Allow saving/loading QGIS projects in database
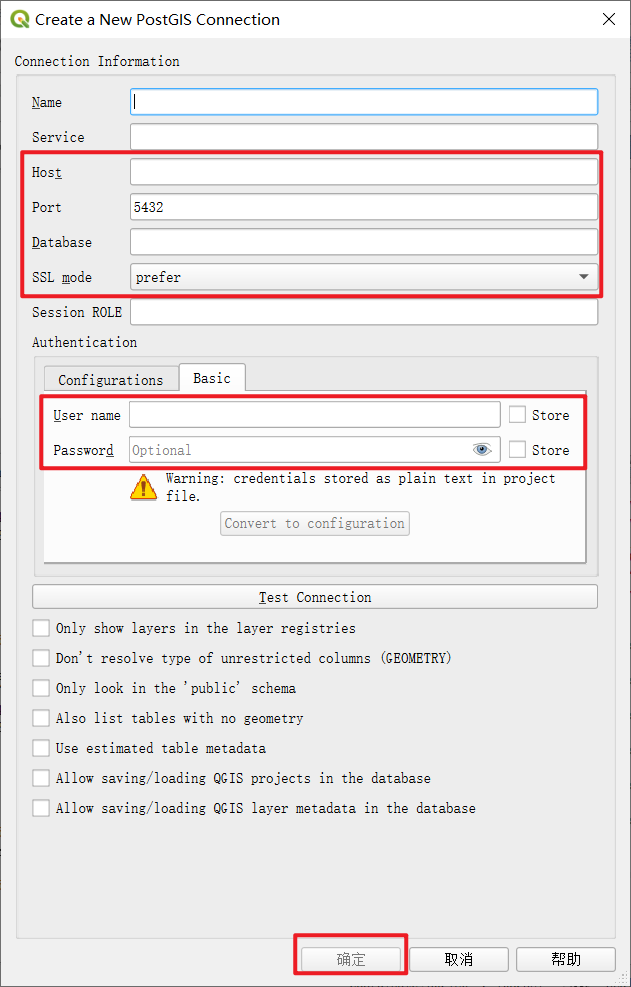Viewport: 631px width, 987px height. click(x=41, y=778)
